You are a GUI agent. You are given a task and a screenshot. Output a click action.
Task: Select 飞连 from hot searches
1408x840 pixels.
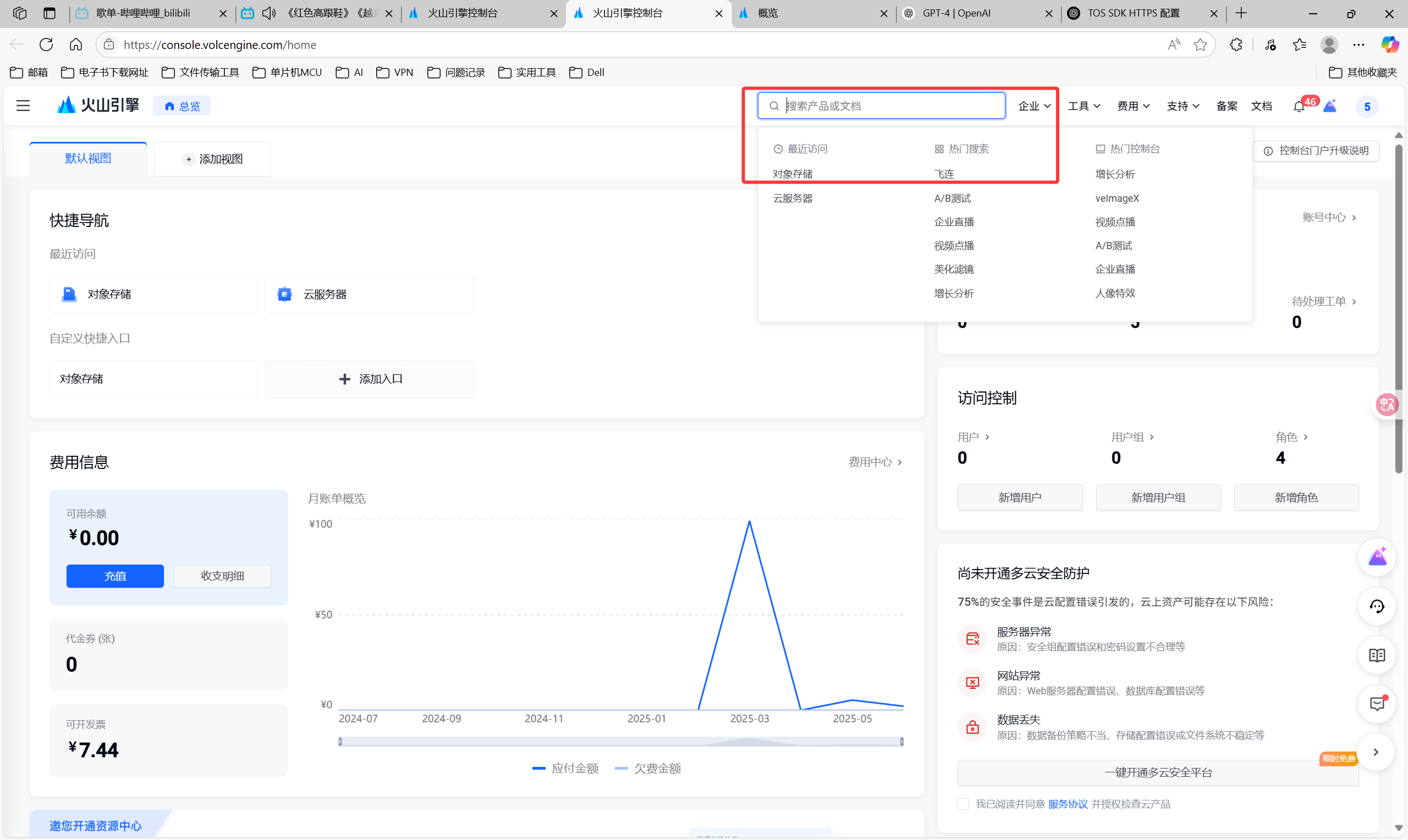(x=944, y=174)
